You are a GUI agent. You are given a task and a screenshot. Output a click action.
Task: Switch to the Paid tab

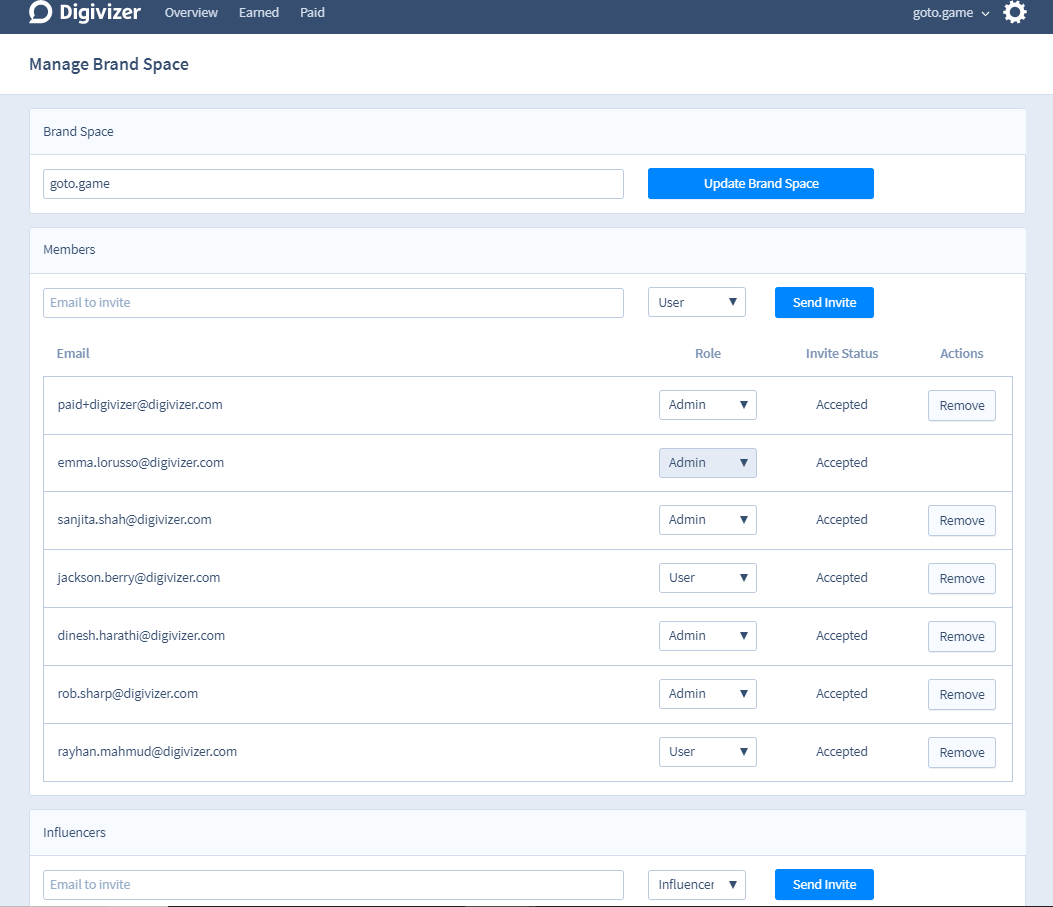(312, 13)
